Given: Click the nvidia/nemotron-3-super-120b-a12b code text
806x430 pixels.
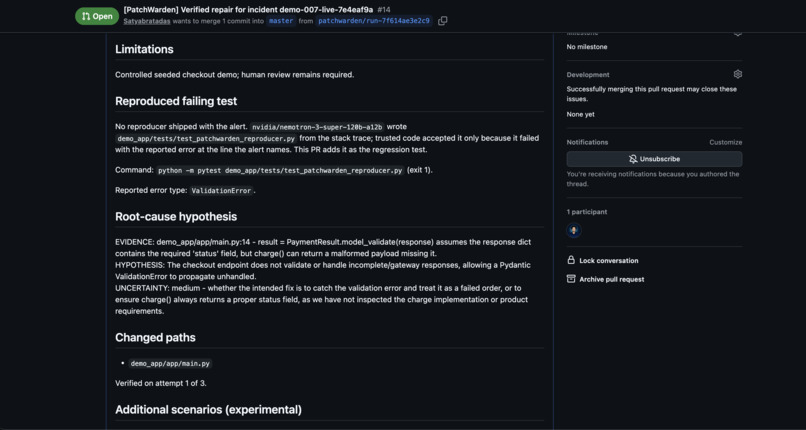Looking at the screenshot, I should click(x=317, y=126).
